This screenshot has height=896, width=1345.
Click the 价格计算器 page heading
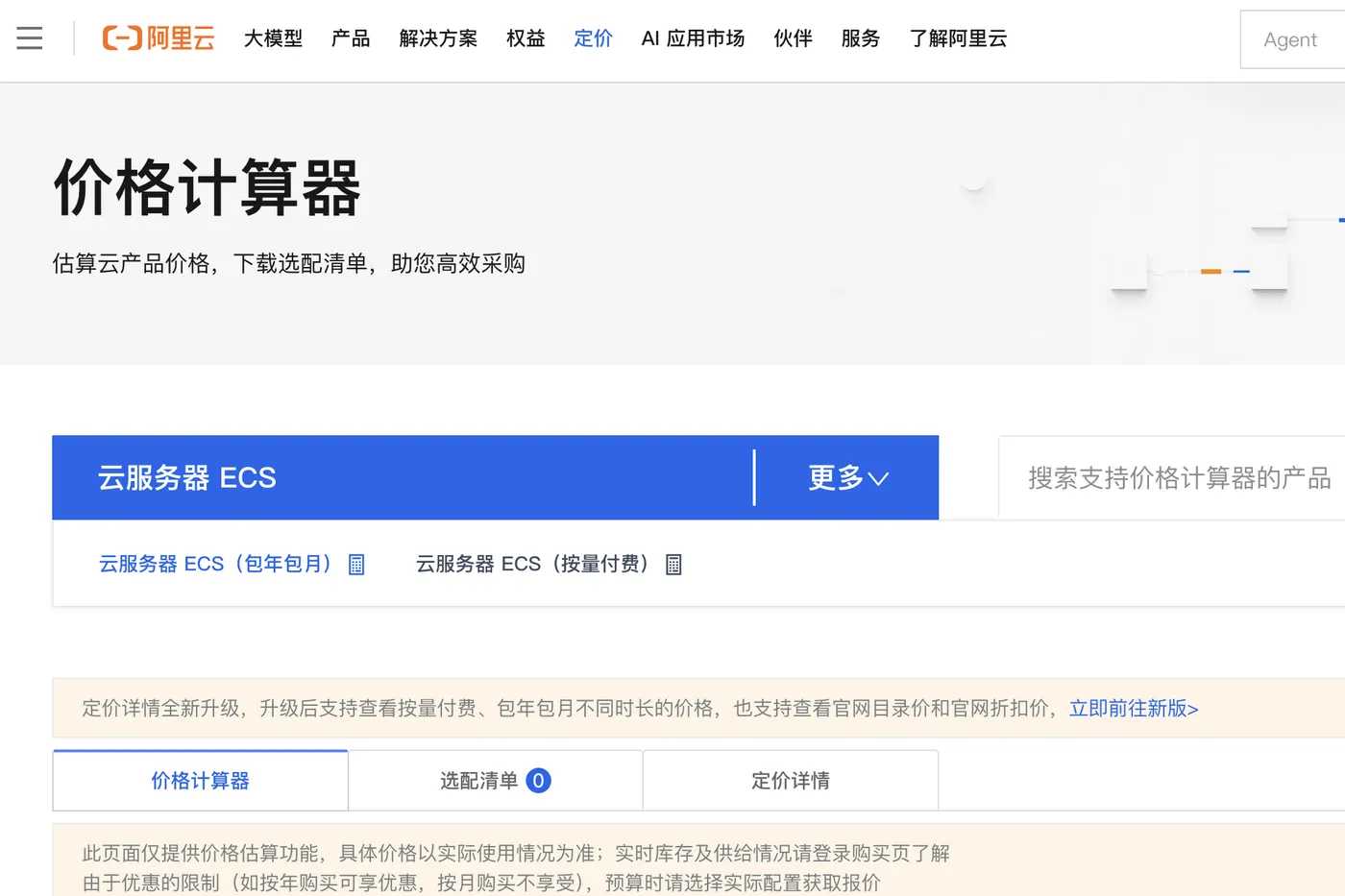coord(207,187)
